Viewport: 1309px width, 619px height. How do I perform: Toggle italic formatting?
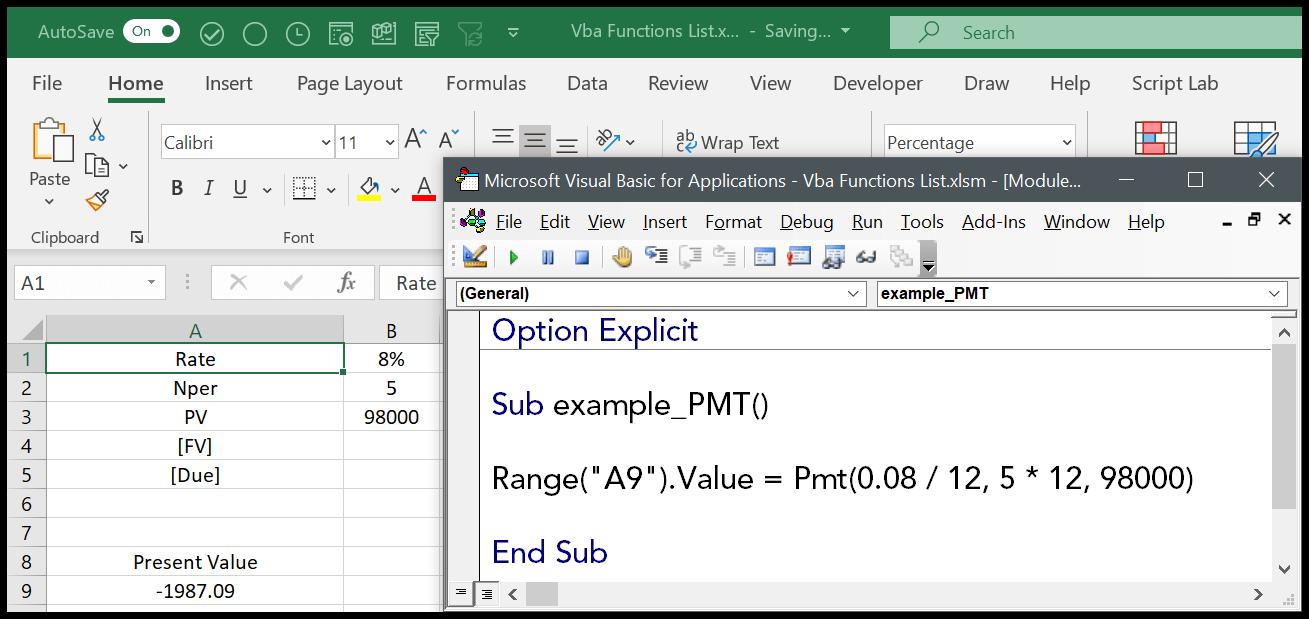click(210, 187)
